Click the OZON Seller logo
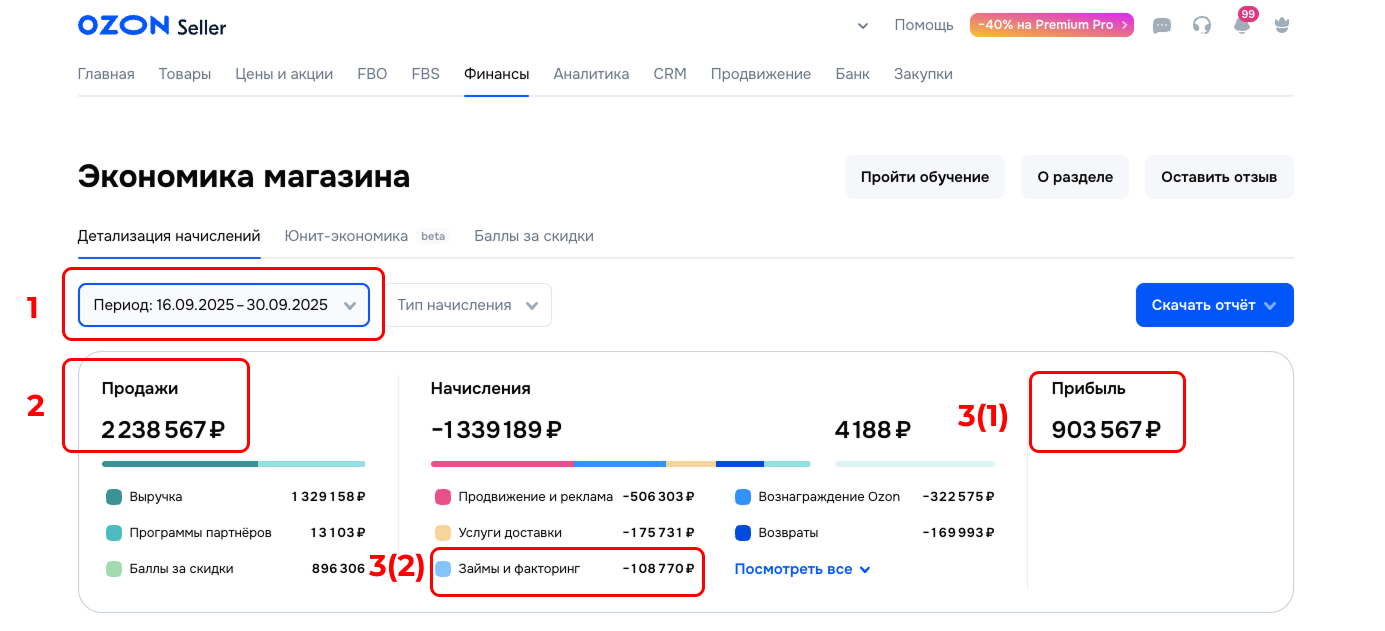The image size is (1385, 631). (152, 26)
